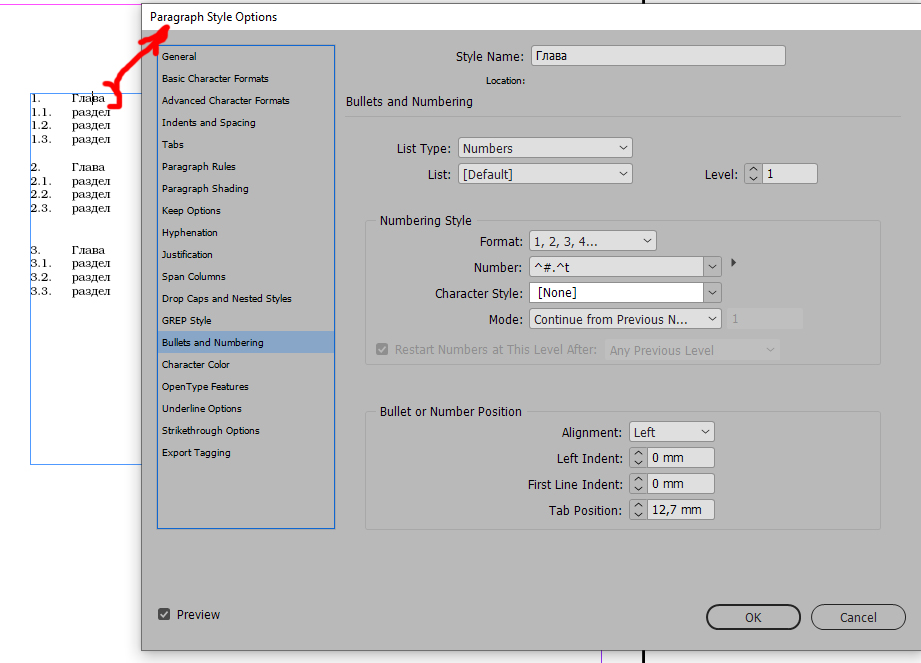Click the Tab Position value field
This screenshot has width=921, height=663.
pos(681,510)
